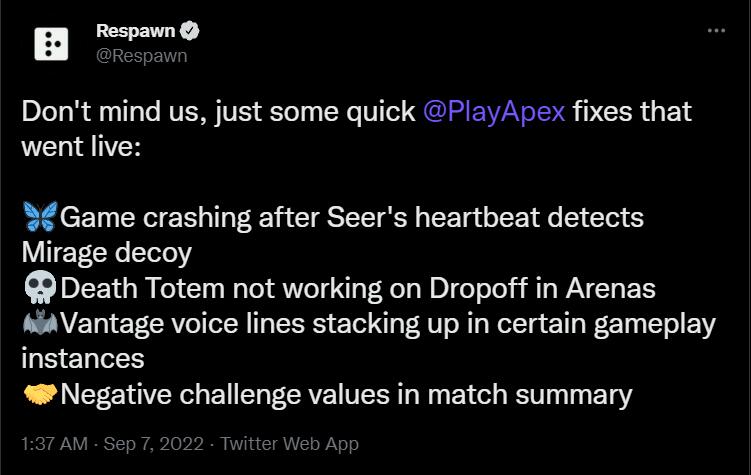The height and width of the screenshot is (475, 751).
Task: Follow the @PlayApex mention link
Action: click(x=494, y=110)
